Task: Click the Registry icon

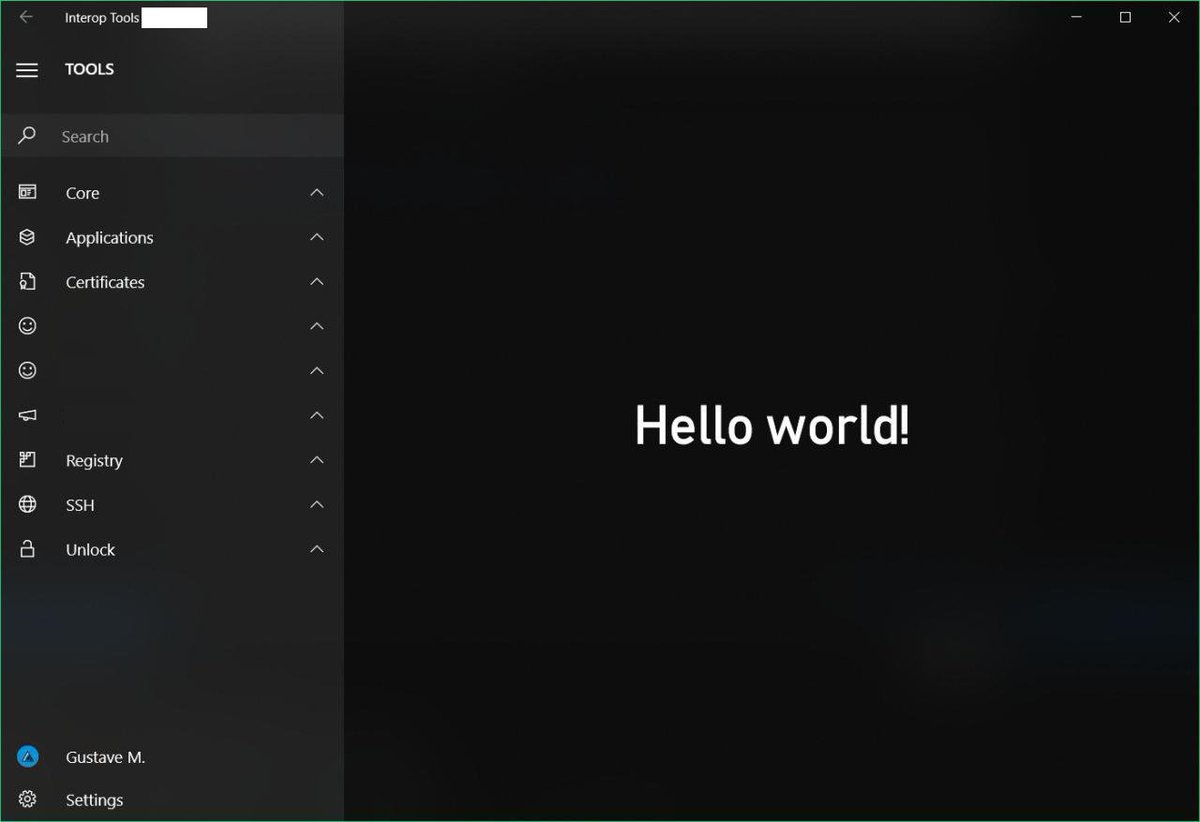Action: click(27, 460)
